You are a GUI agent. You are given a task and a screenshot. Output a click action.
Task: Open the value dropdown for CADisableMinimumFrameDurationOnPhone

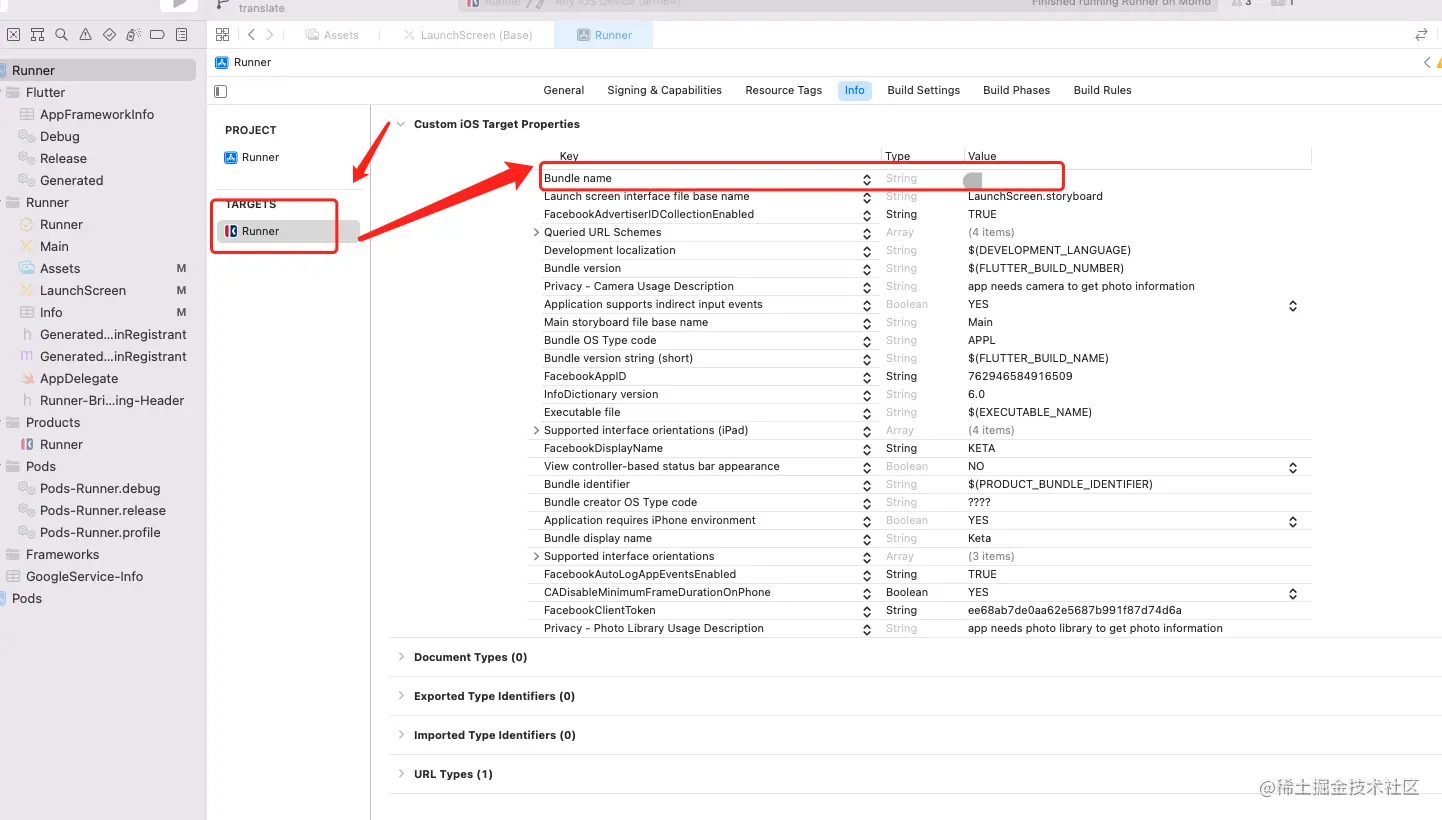(1293, 593)
